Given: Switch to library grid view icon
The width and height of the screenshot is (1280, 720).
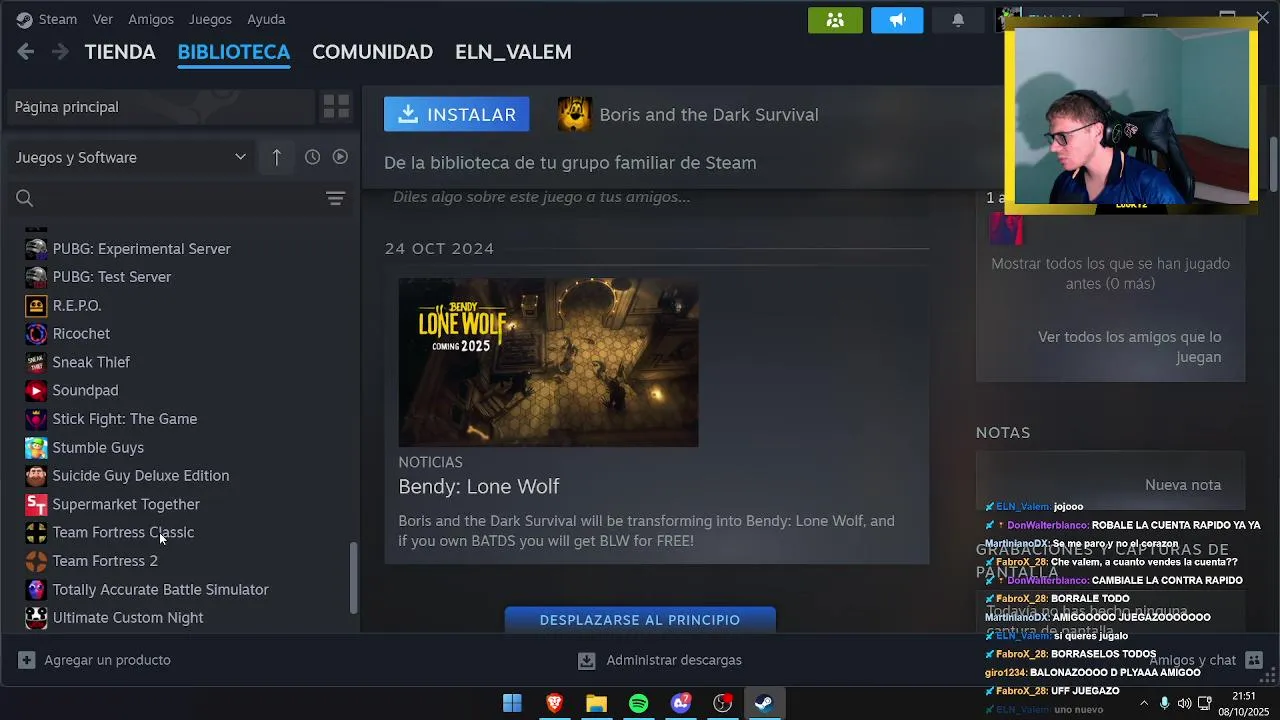Looking at the screenshot, I should [x=336, y=107].
